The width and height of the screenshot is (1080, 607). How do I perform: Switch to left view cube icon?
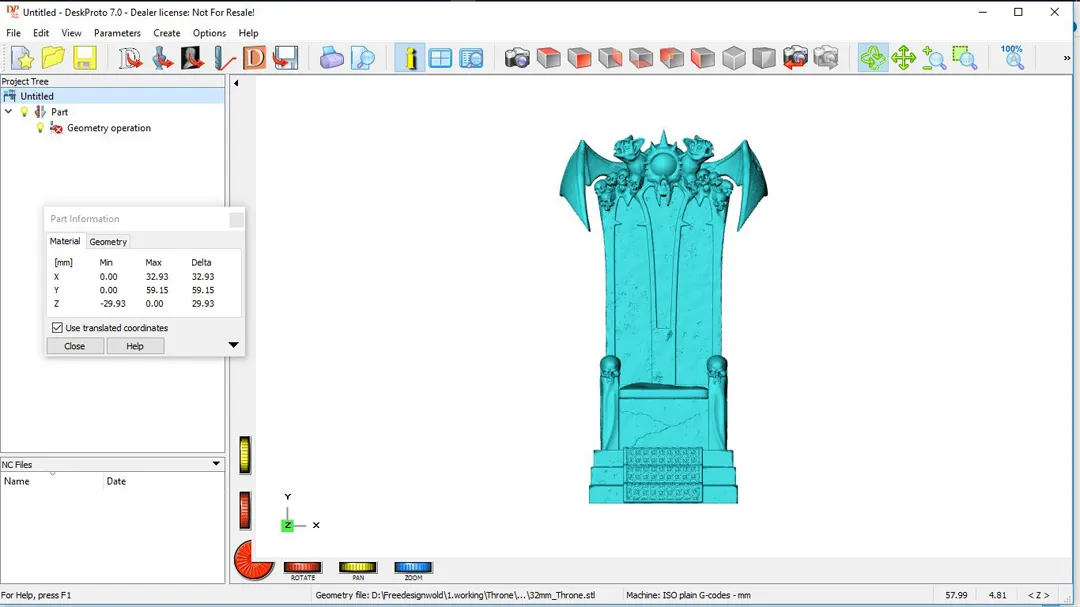coord(703,58)
